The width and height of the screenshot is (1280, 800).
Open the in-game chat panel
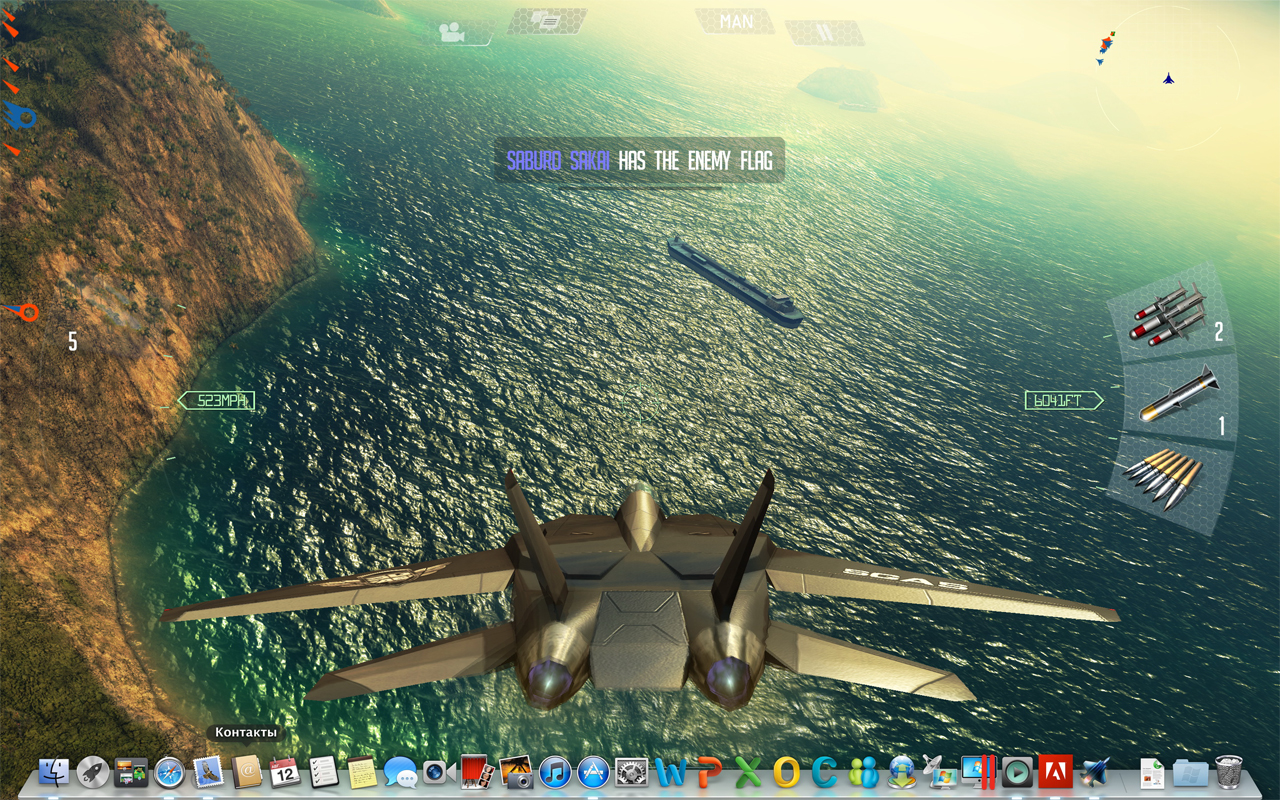point(545,21)
